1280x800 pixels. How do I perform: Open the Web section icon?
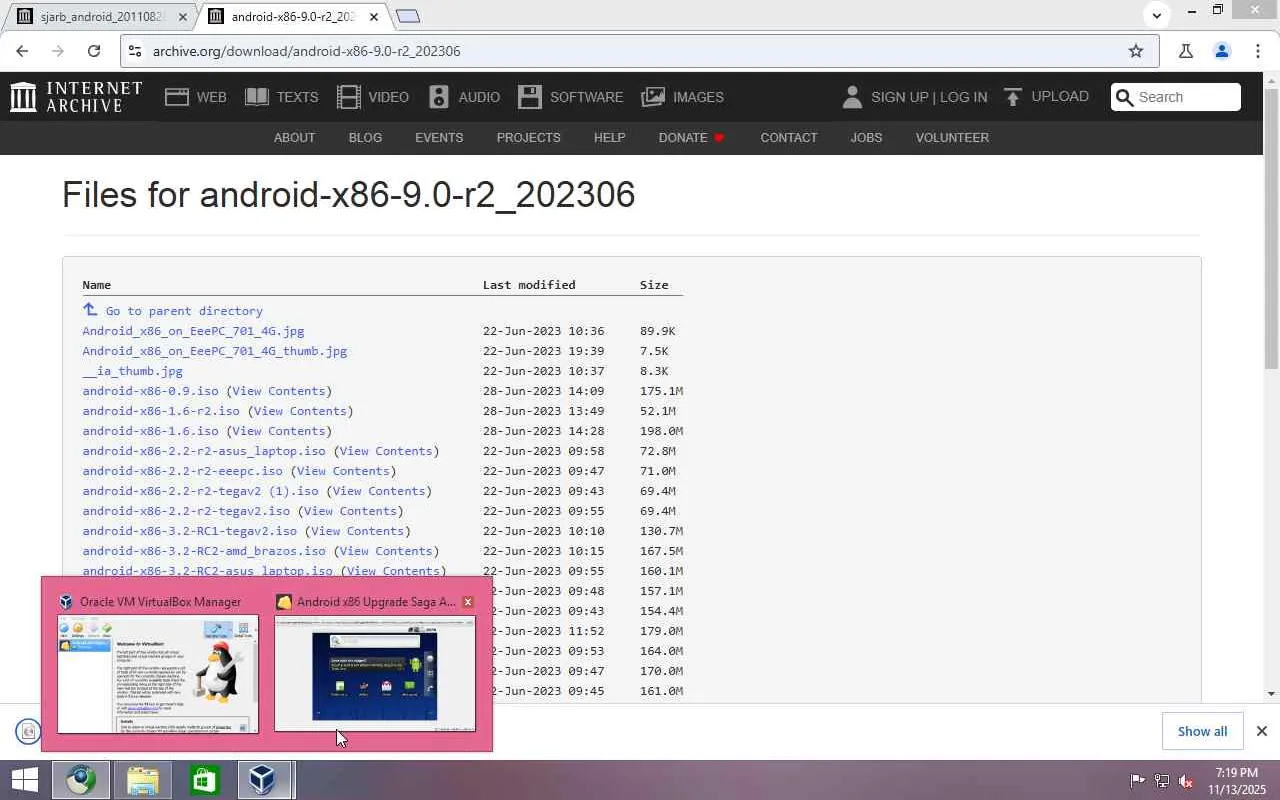click(177, 97)
